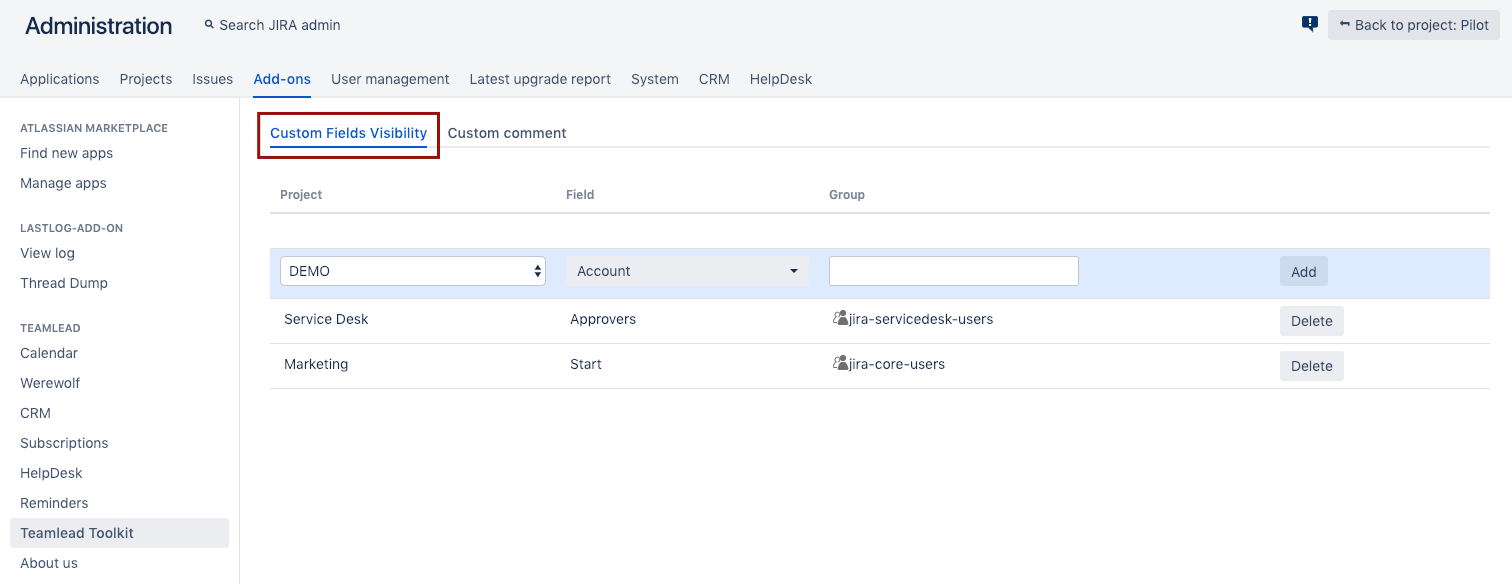Select Werewolf in Teamlead section
Image resolution: width=1512 pixels, height=584 pixels.
click(x=50, y=383)
